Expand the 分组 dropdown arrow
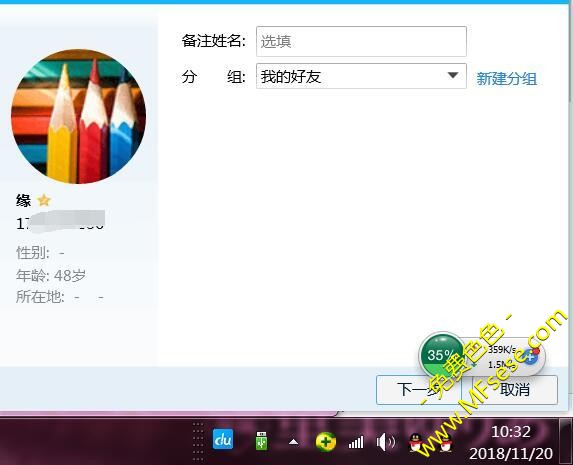 [453, 75]
